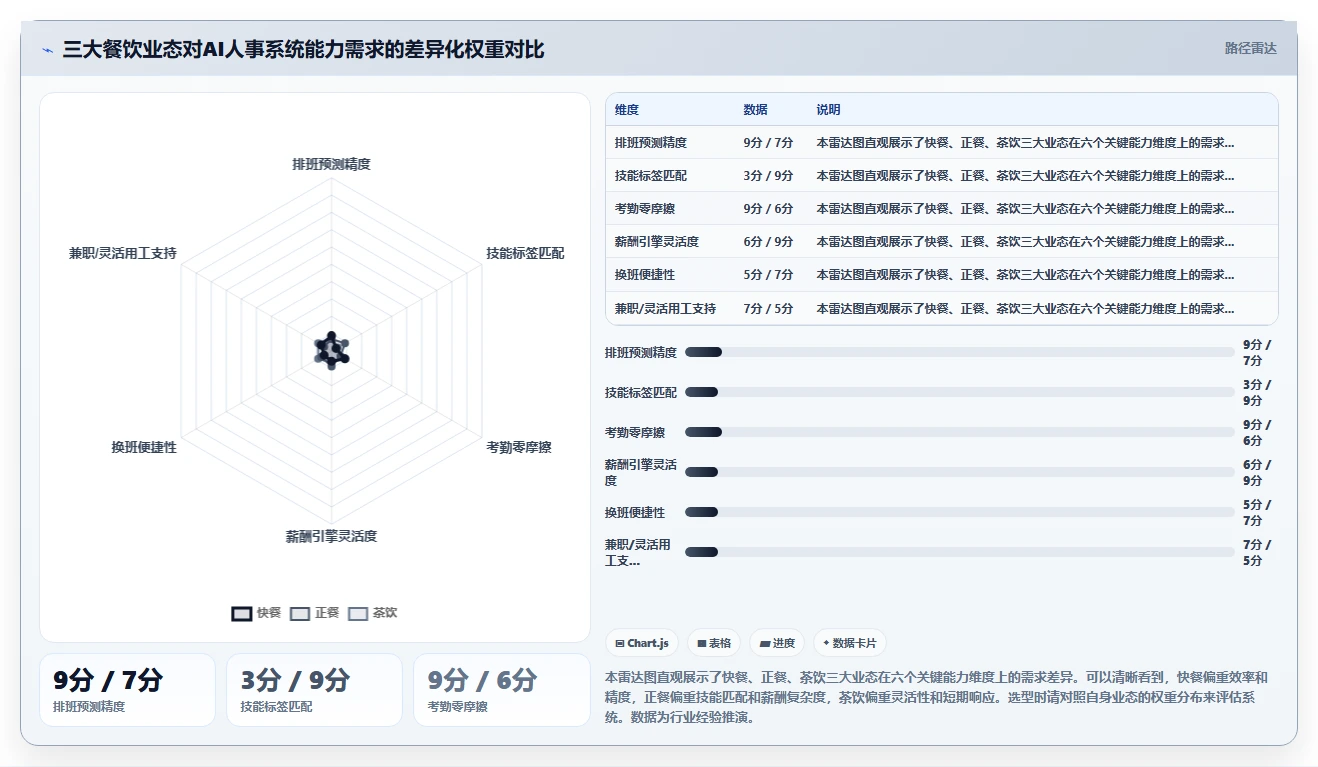Viewport: 1318px width, 767px height.
Task: Click 5分 / 7分 in the table
Action: tap(768, 275)
